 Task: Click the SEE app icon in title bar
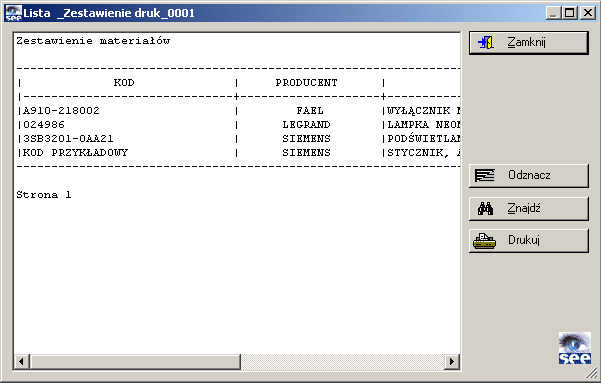point(13,13)
